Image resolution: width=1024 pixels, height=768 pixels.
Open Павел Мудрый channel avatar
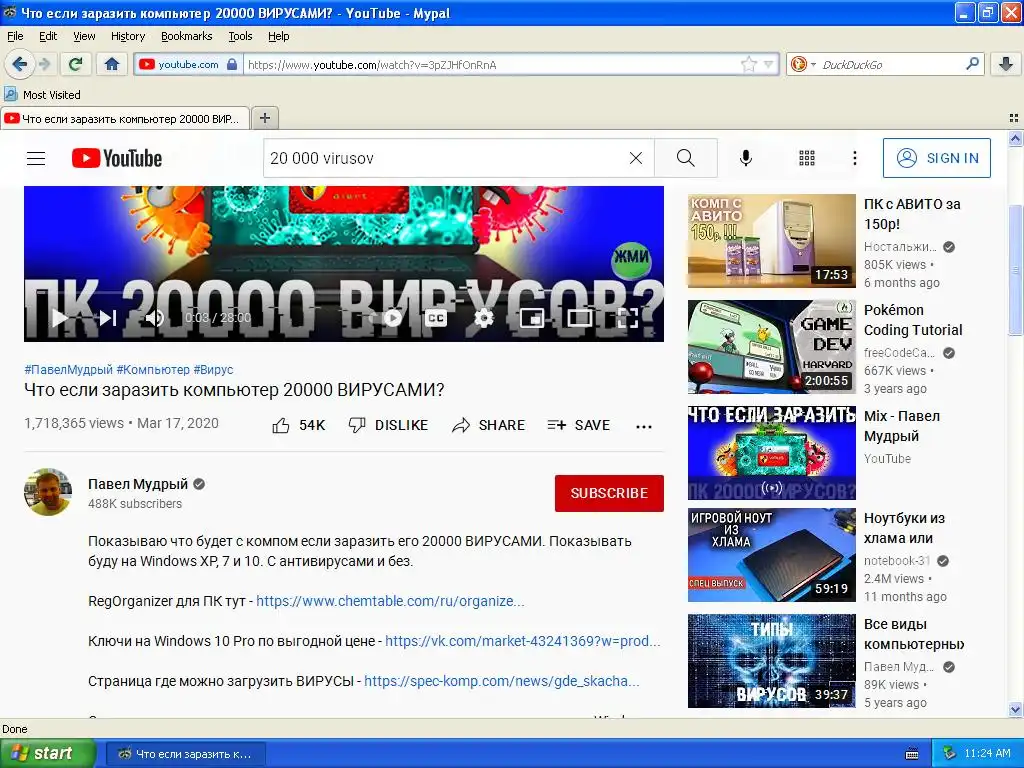coord(48,492)
